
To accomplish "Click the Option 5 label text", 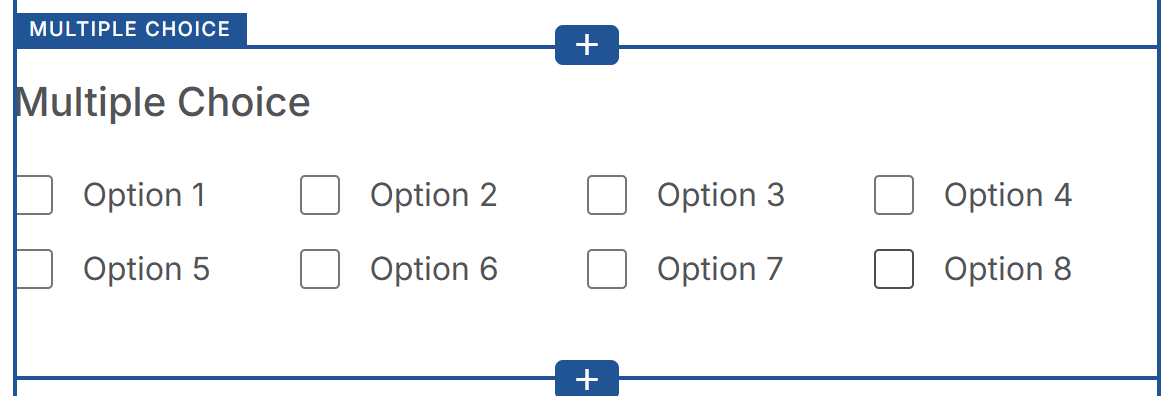I will 146,269.
